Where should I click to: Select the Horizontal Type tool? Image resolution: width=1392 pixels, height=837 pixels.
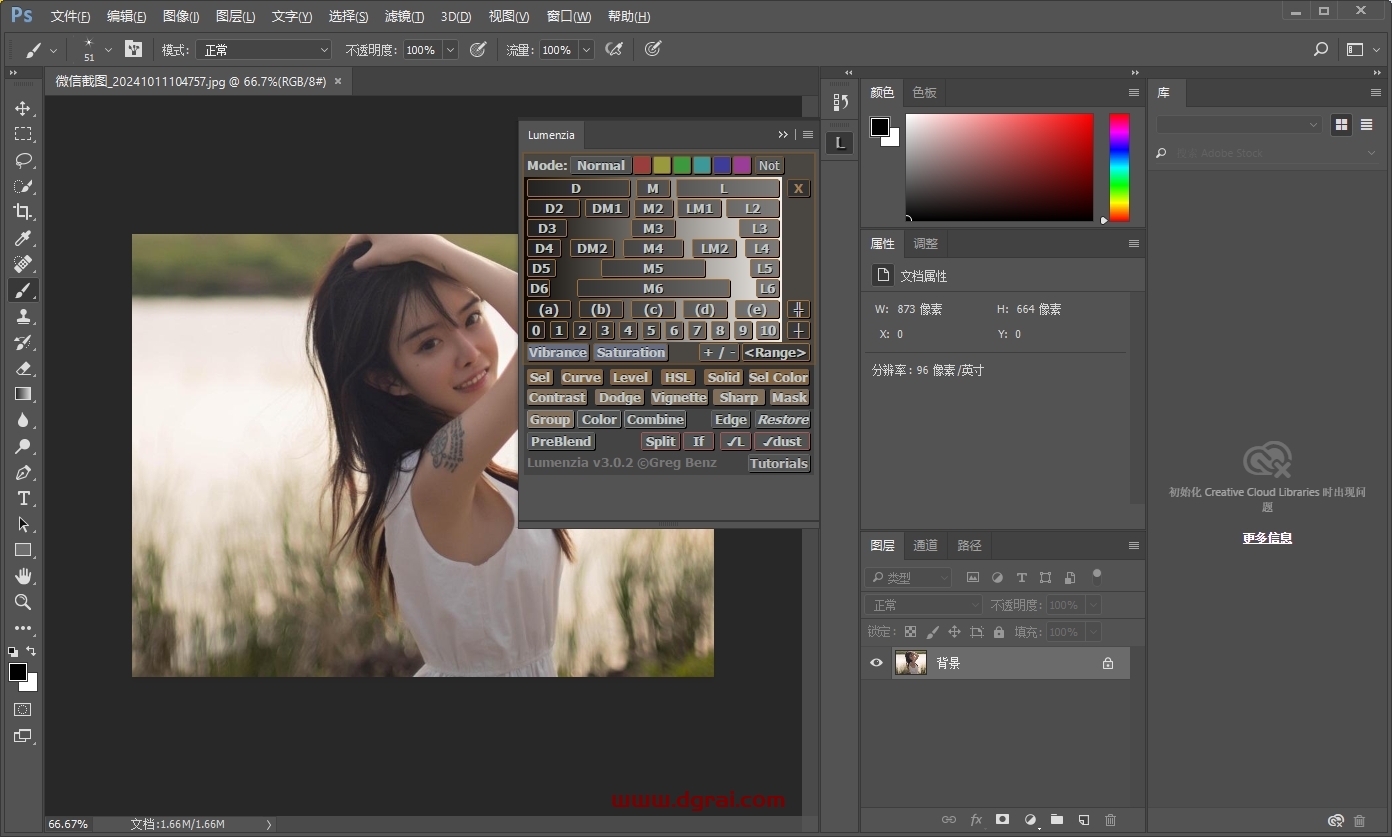[23, 498]
